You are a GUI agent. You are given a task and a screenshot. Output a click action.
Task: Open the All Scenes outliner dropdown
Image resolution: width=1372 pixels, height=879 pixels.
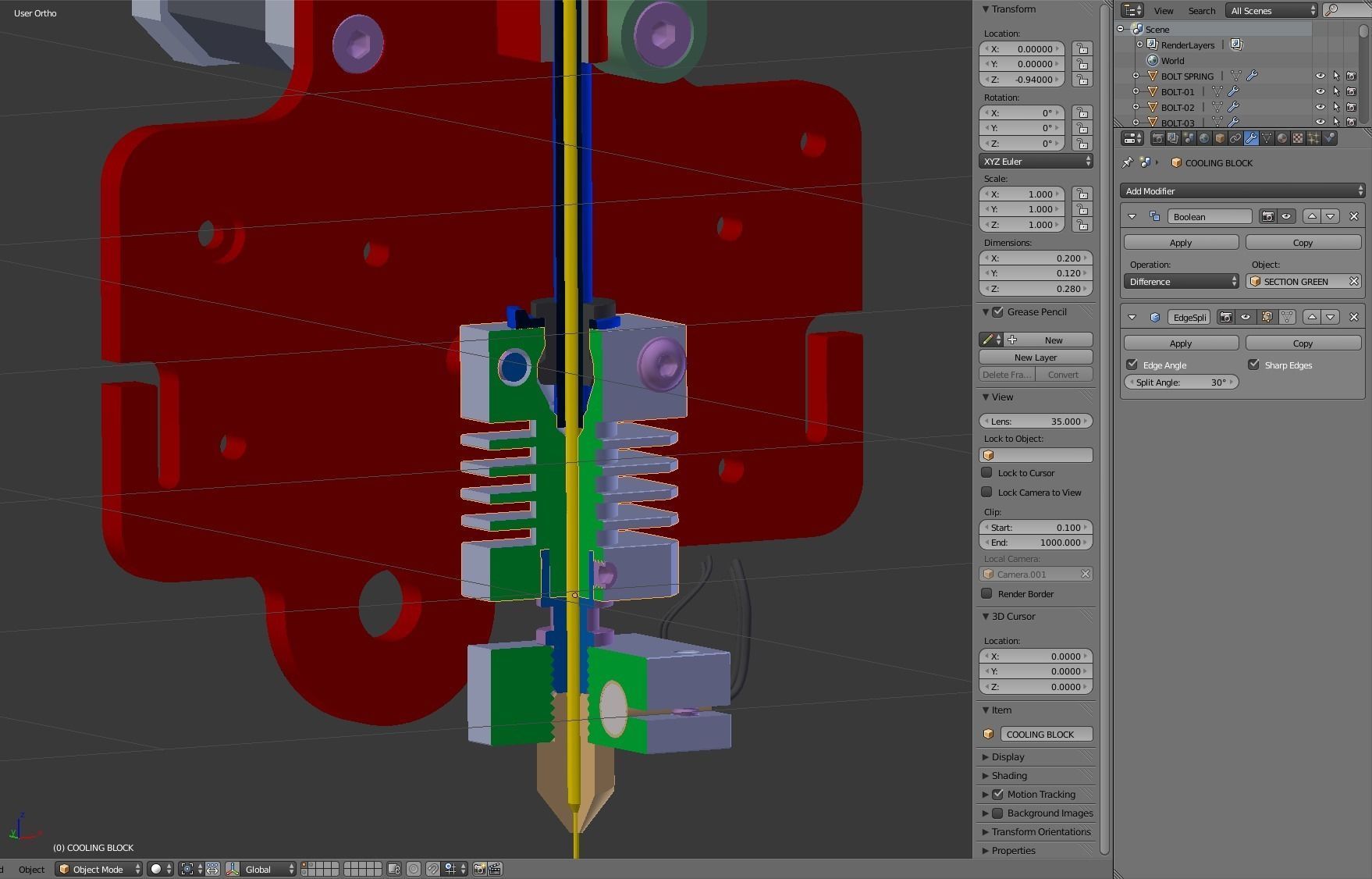click(1272, 10)
